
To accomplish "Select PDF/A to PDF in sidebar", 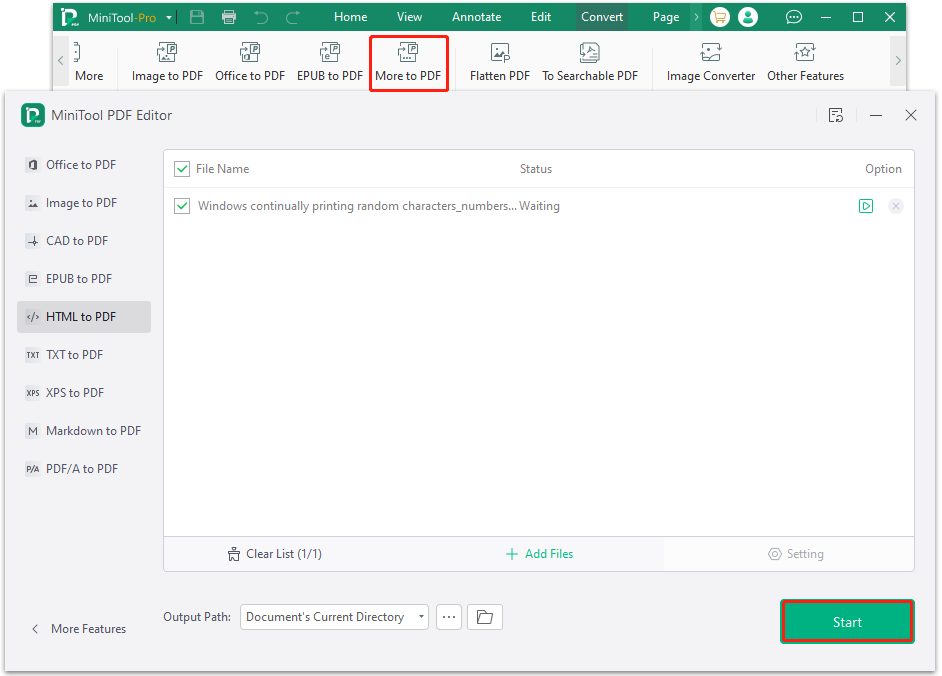I will 84,469.
